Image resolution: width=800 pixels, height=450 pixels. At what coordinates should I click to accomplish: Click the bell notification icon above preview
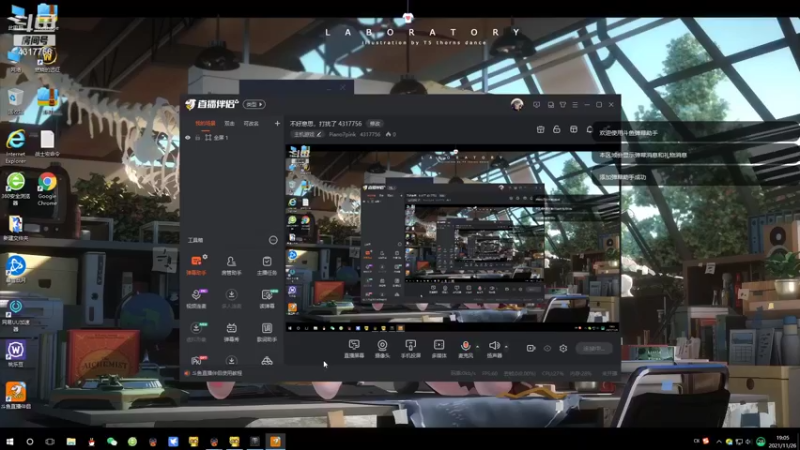[590, 130]
